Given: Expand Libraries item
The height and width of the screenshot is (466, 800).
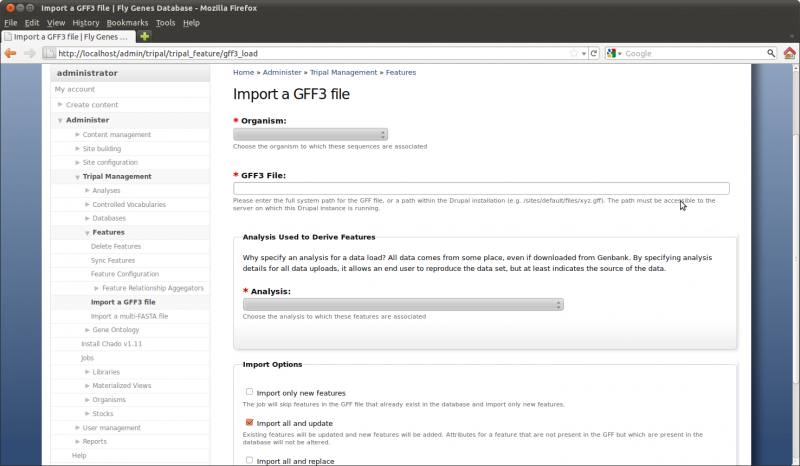Looking at the screenshot, I should [87, 372].
